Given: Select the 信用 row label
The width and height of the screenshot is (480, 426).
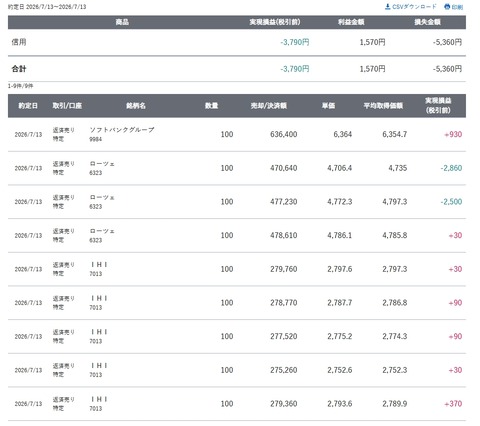Looking at the screenshot, I should (19, 42).
